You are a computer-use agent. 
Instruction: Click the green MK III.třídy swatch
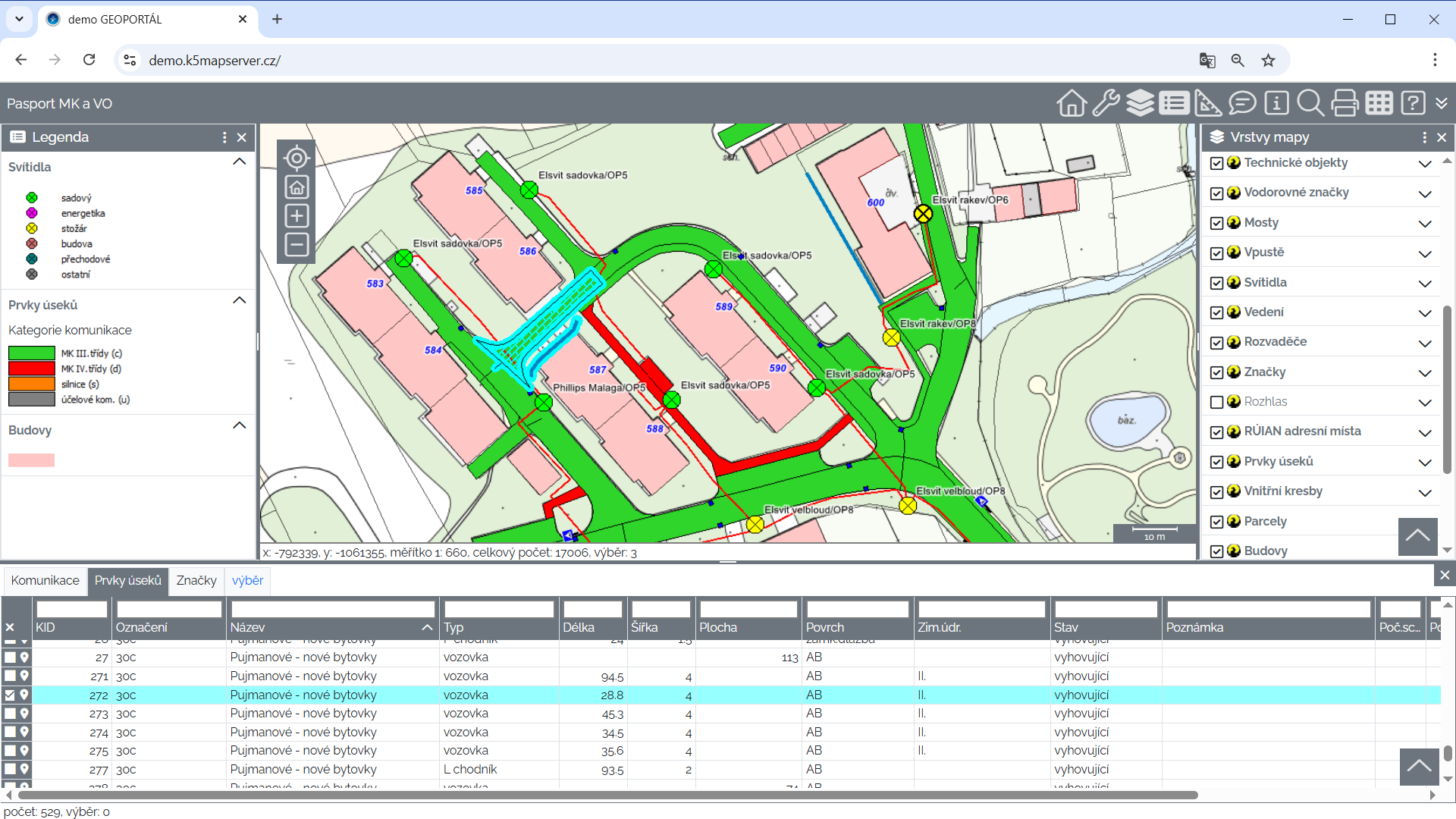click(x=32, y=353)
